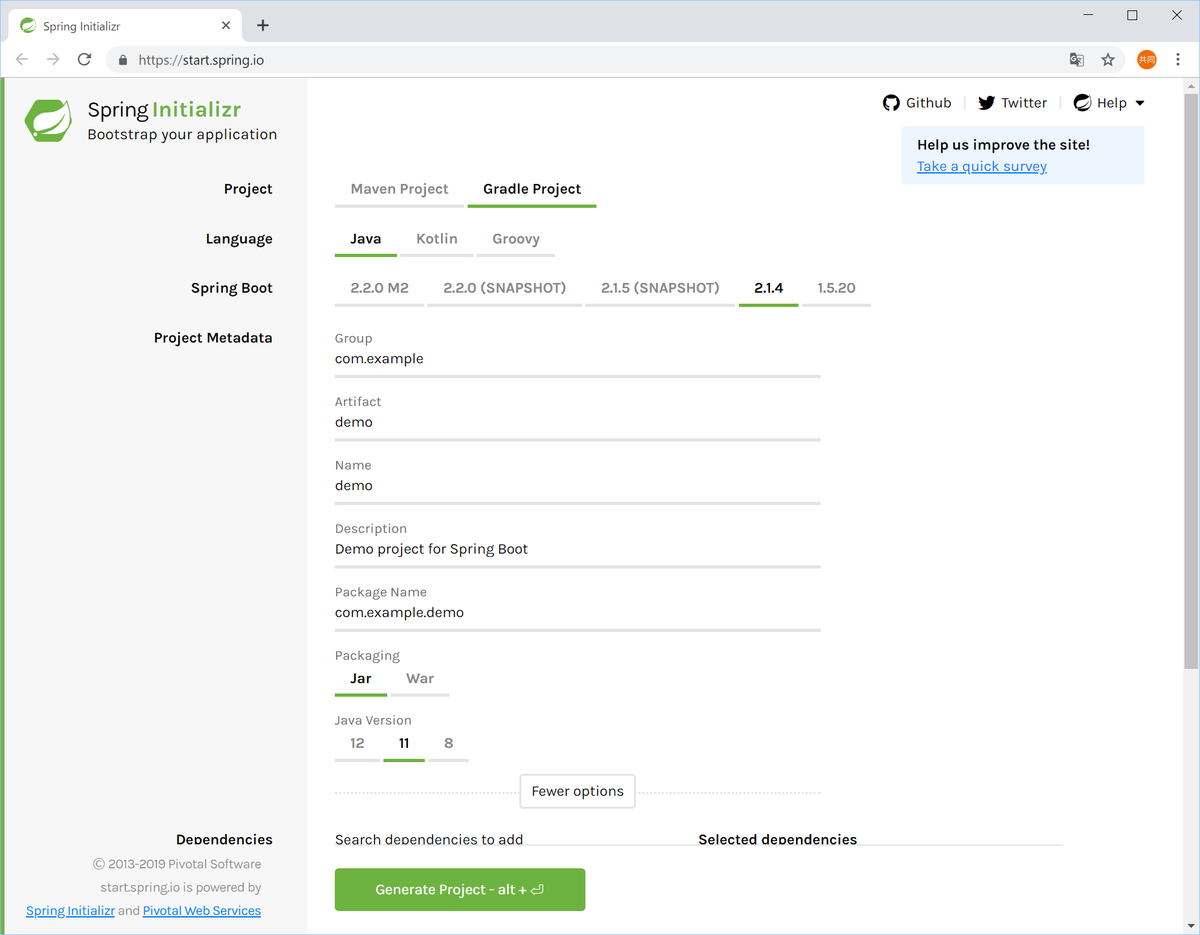Close the Spring Initializr tab

pyautogui.click(x=227, y=26)
